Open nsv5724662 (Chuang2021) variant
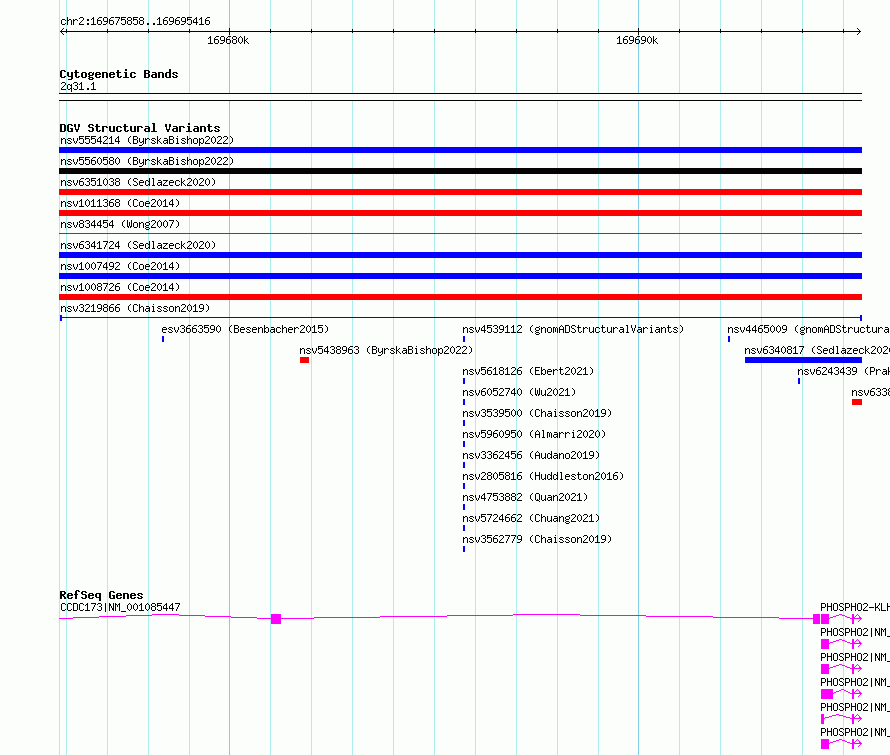Screen dimensions: 890x755 tap(531, 518)
